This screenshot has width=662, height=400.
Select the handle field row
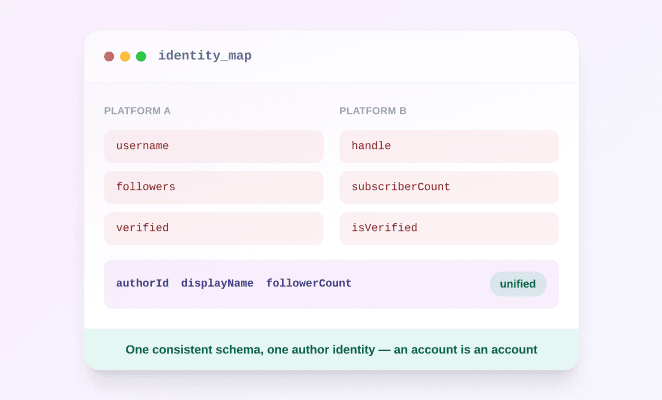[449, 146]
